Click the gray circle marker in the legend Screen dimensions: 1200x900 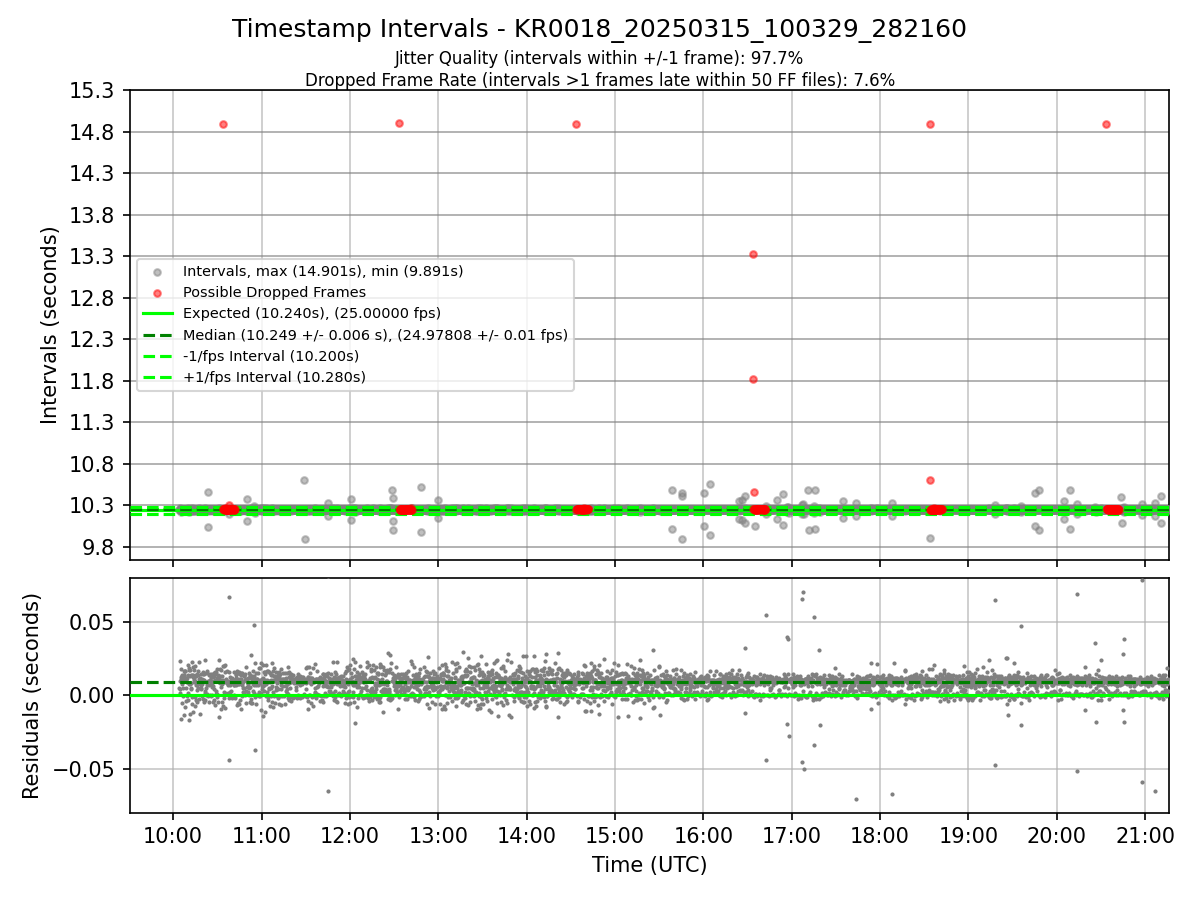156,271
